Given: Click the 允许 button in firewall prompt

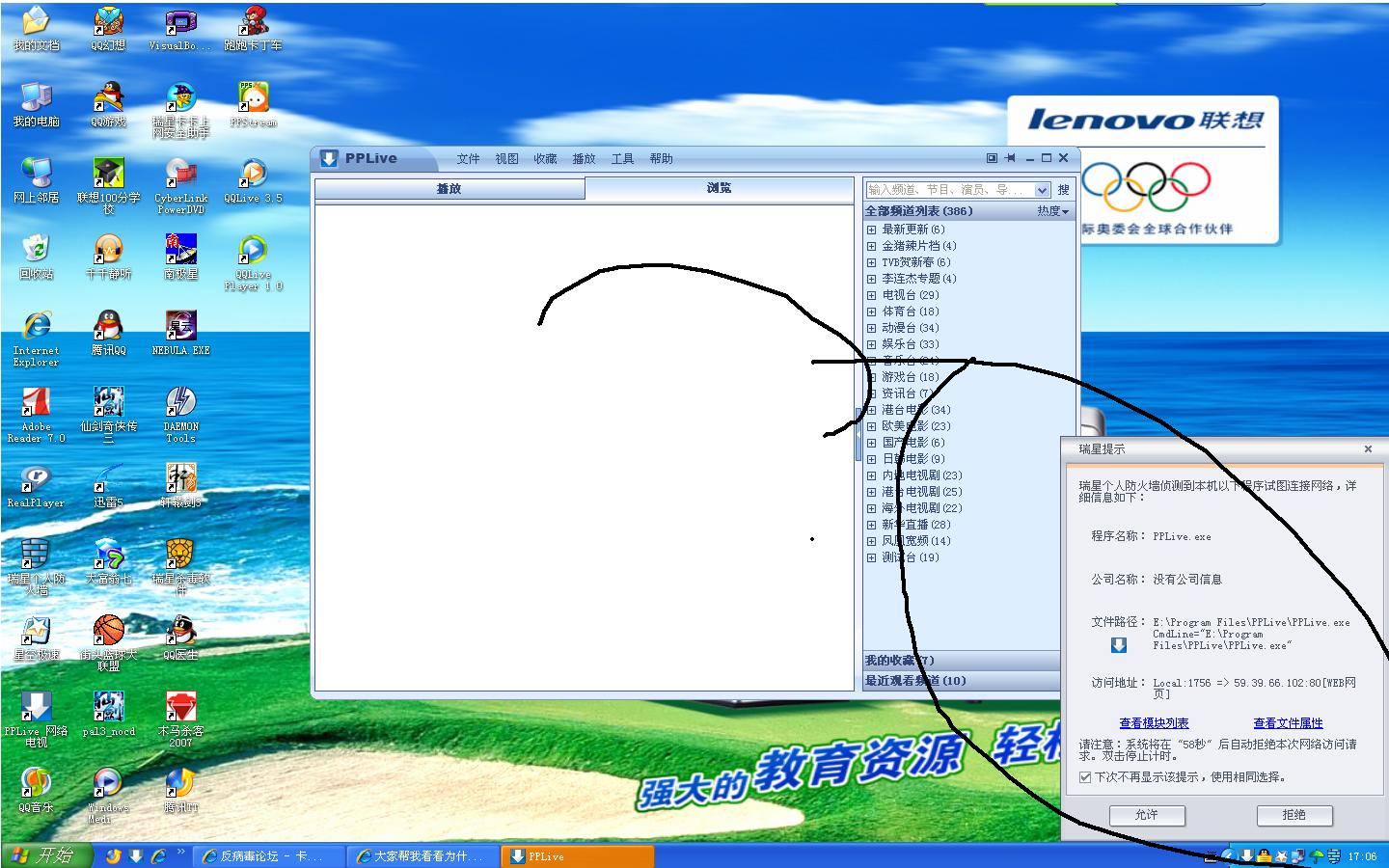Looking at the screenshot, I should click(1146, 815).
